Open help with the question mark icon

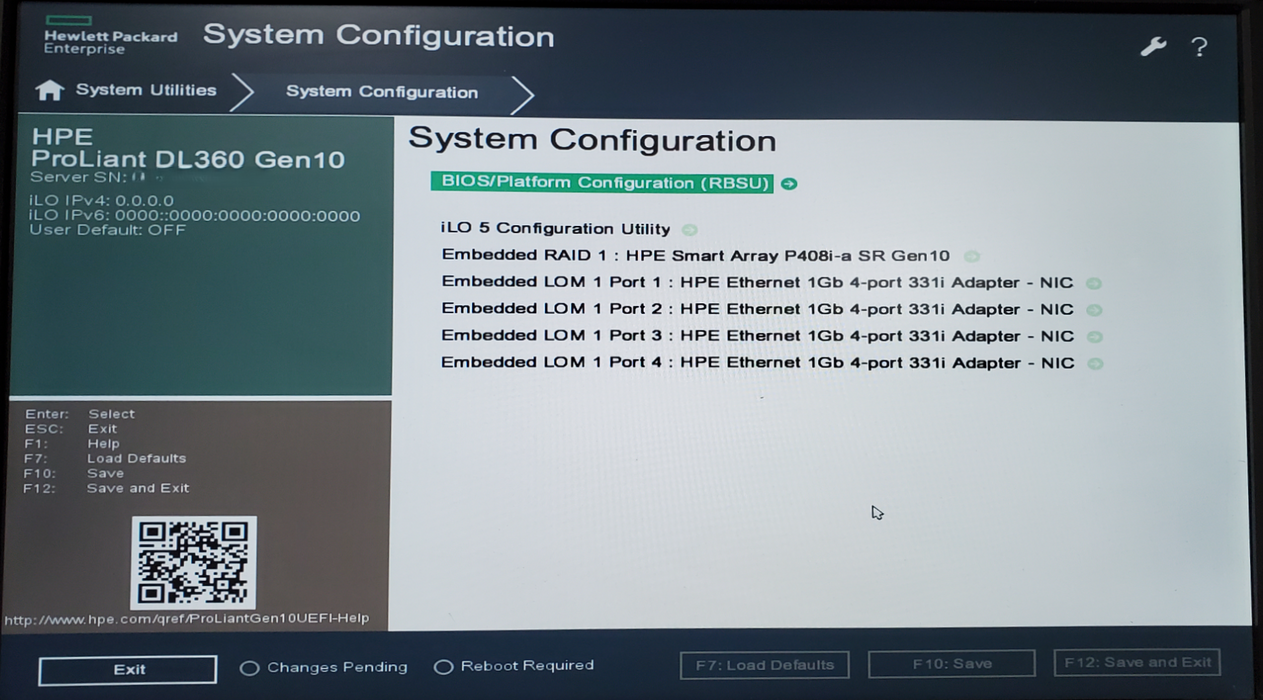(1199, 47)
